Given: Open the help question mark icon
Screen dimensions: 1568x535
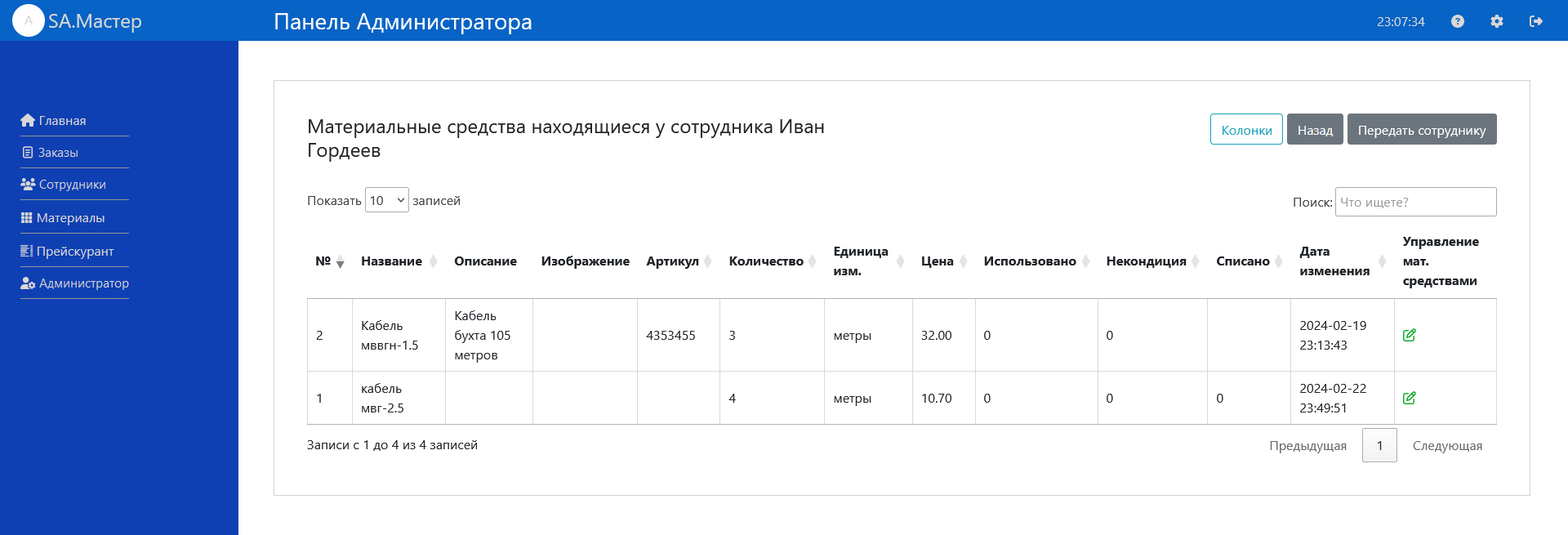Looking at the screenshot, I should (x=1458, y=21).
